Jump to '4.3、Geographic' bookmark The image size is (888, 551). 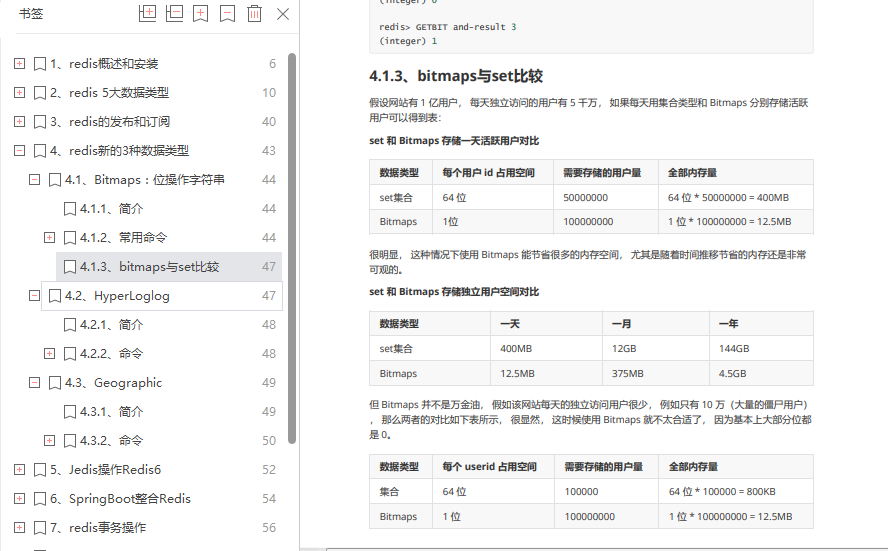pos(113,383)
